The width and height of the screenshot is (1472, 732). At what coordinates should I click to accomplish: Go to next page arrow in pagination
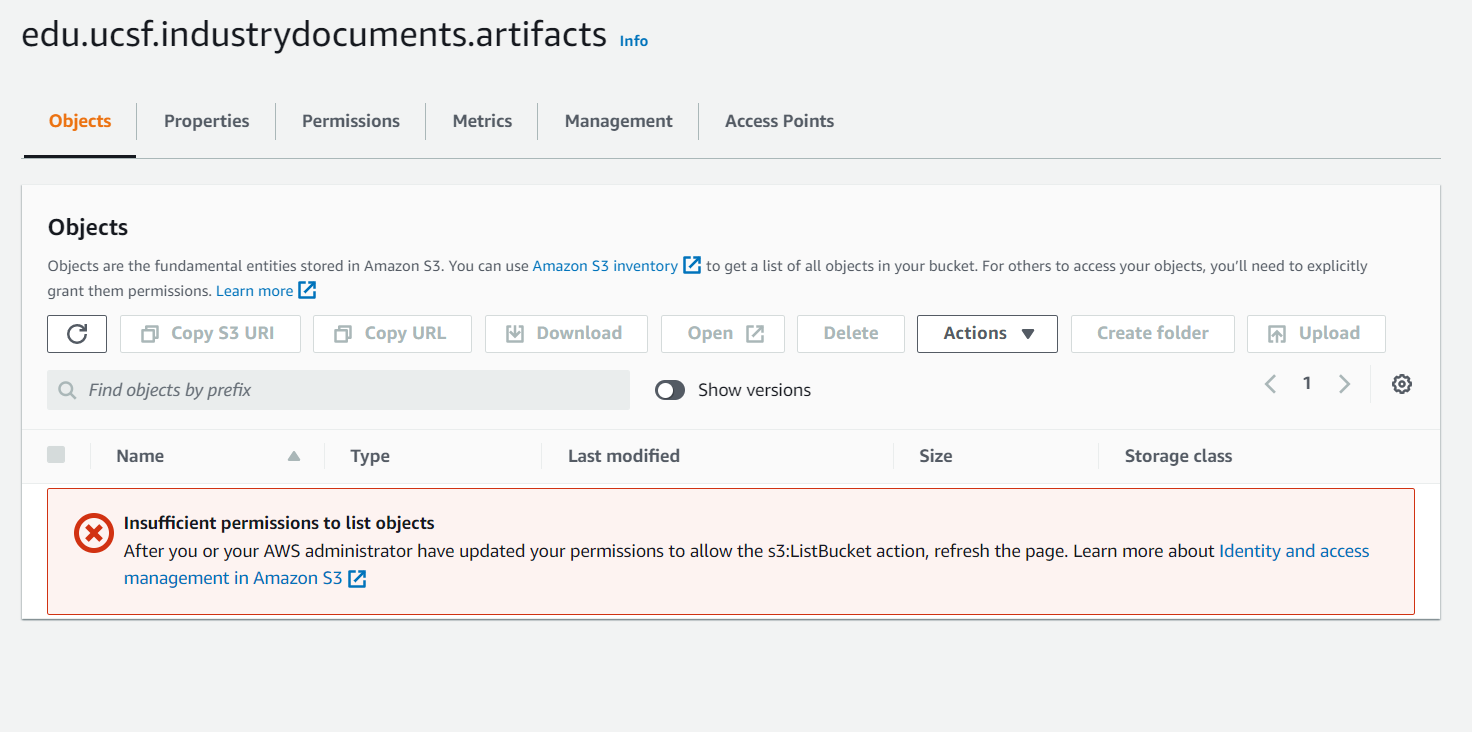(1345, 384)
